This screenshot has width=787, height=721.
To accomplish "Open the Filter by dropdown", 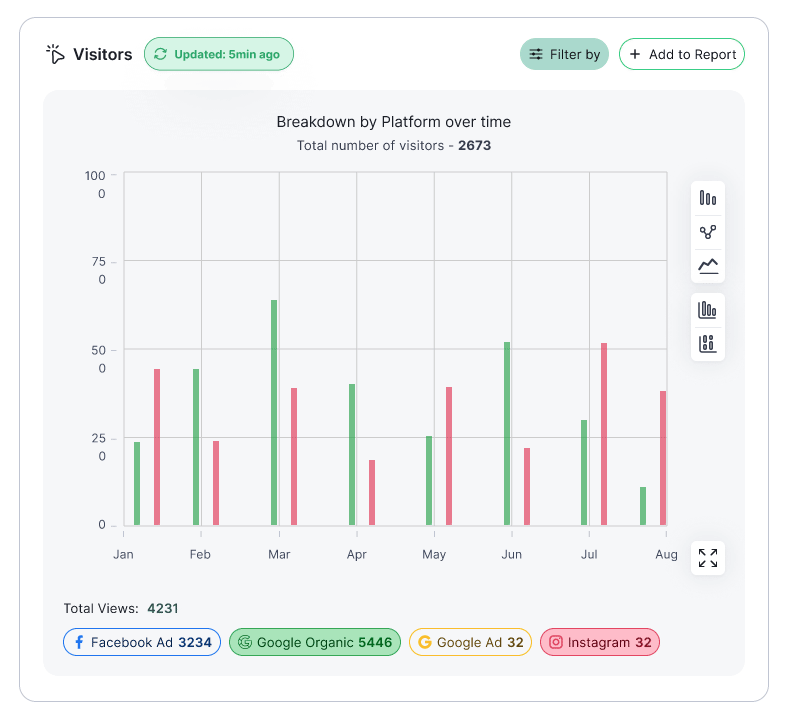I will click(x=564, y=54).
